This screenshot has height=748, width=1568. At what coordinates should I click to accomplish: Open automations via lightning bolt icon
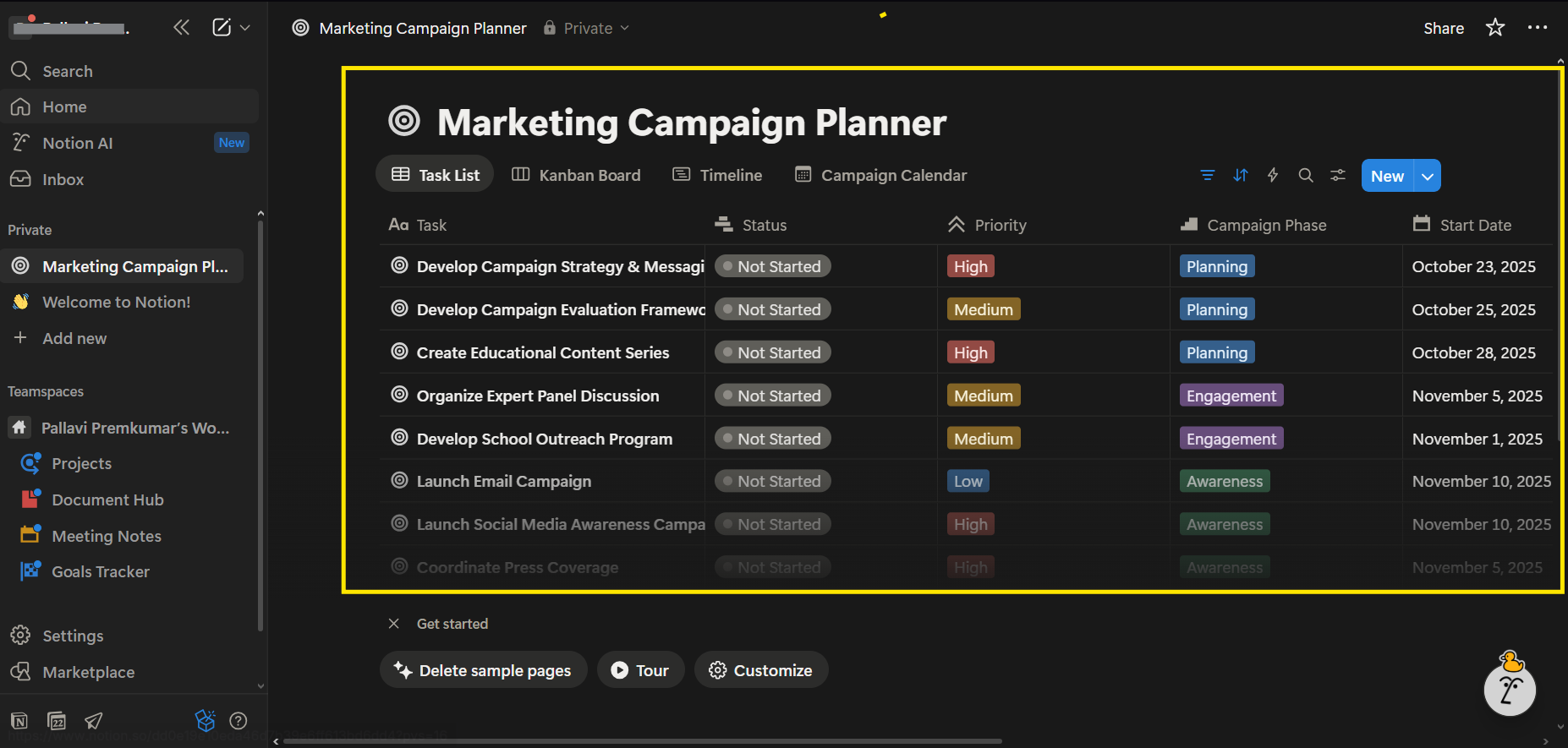pos(1273,176)
